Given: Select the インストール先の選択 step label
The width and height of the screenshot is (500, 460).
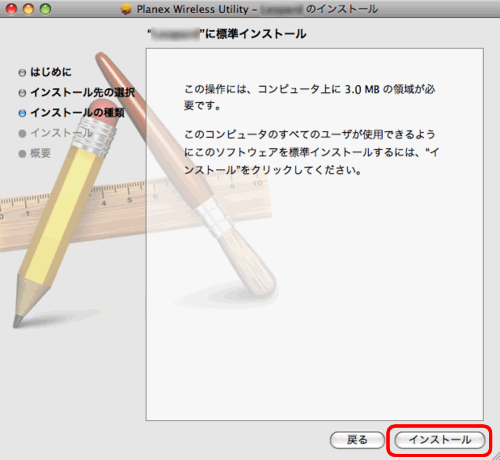Looking at the screenshot, I should (83, 92).
